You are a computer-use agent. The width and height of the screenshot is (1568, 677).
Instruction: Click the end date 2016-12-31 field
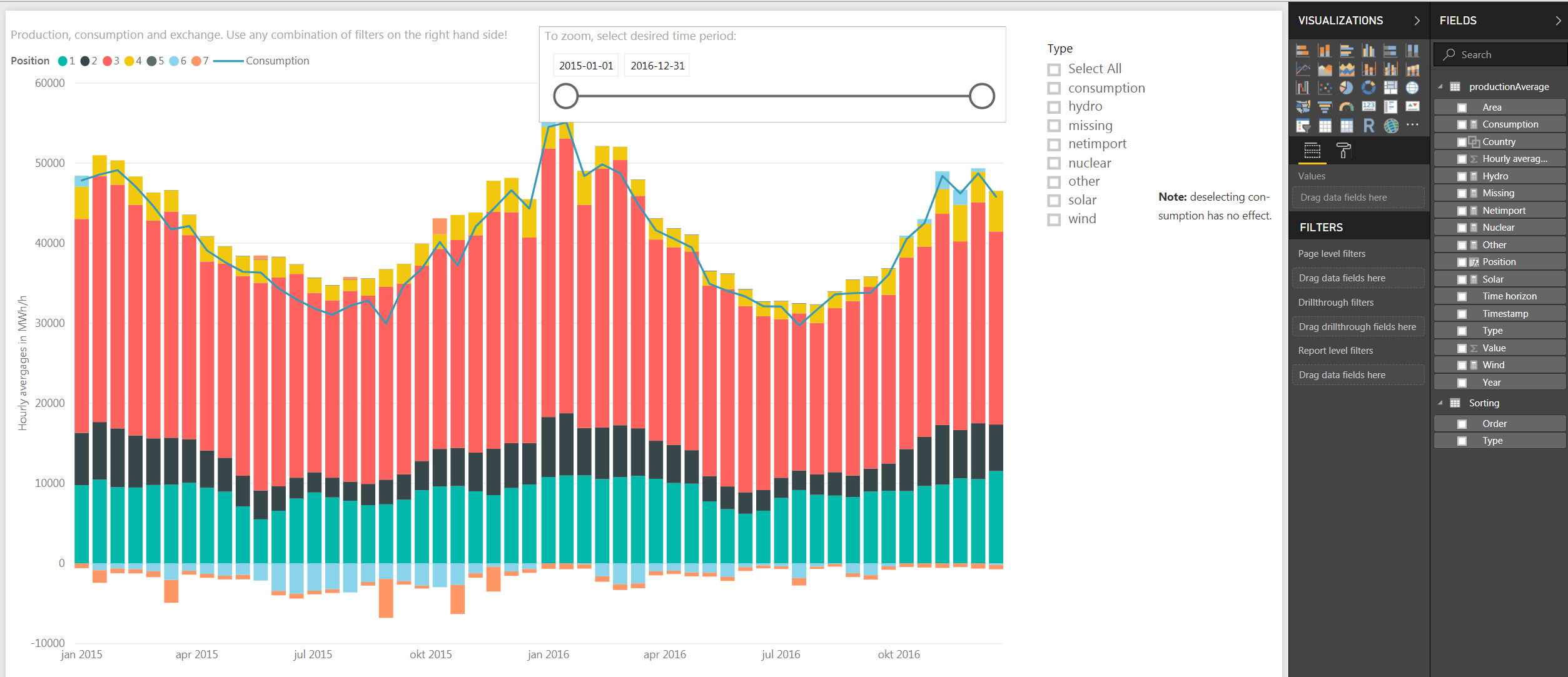(657, 66)
